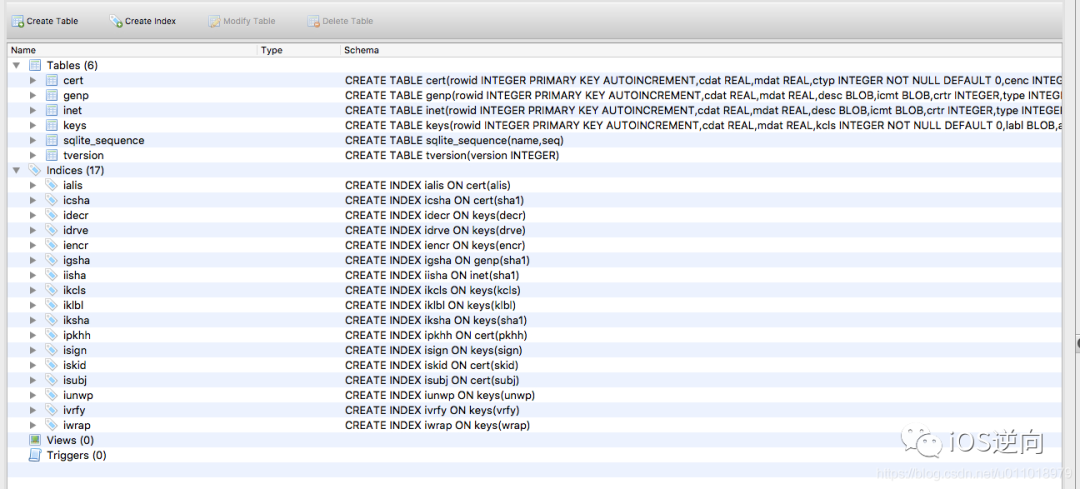Click schema 'CREATE INDEX ipkhh ON cert(pkhh)'
The width and height of the screenshot is (1080, 489).
coord(437,335)
